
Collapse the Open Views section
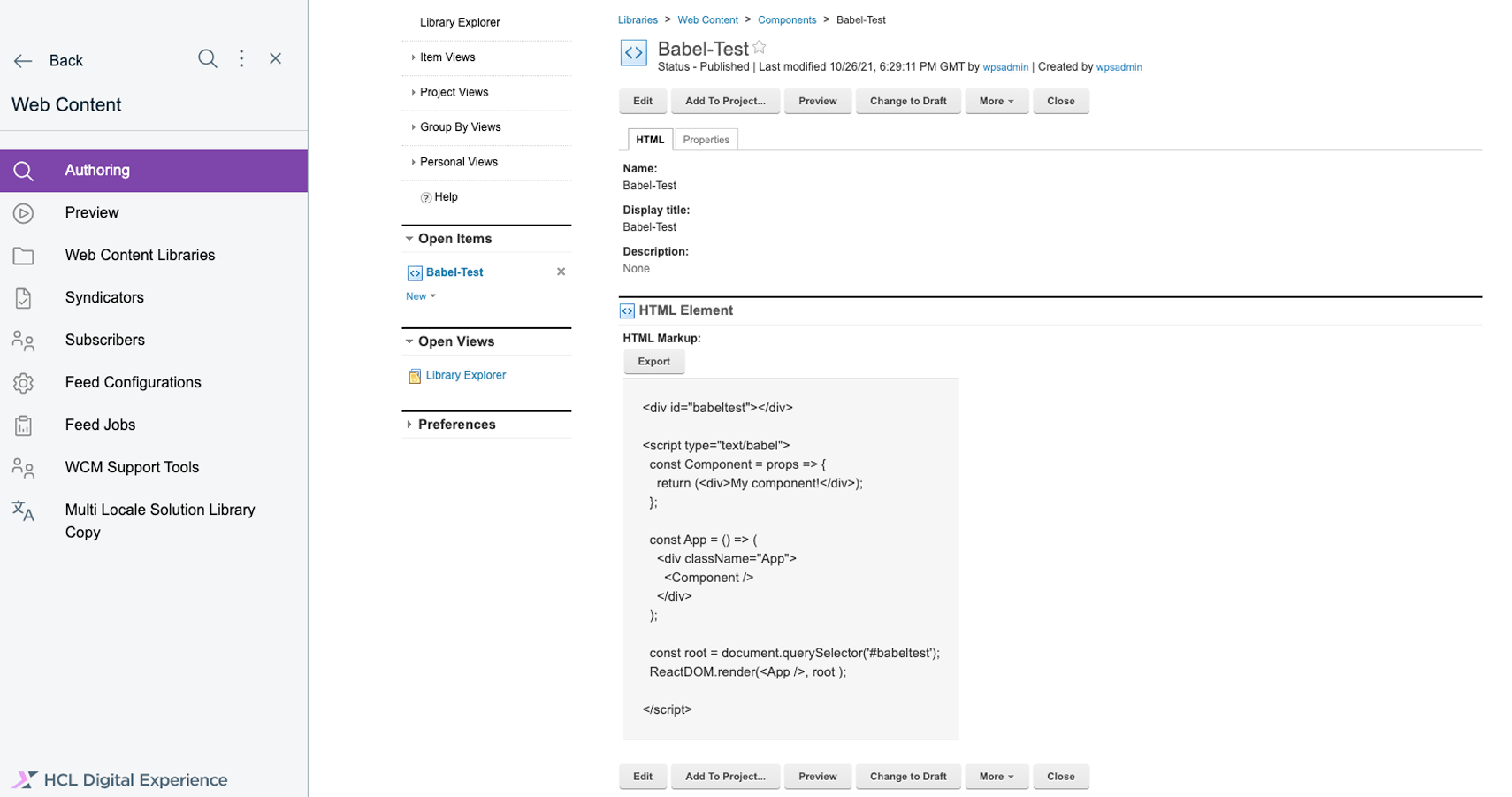tap(409, 341)
